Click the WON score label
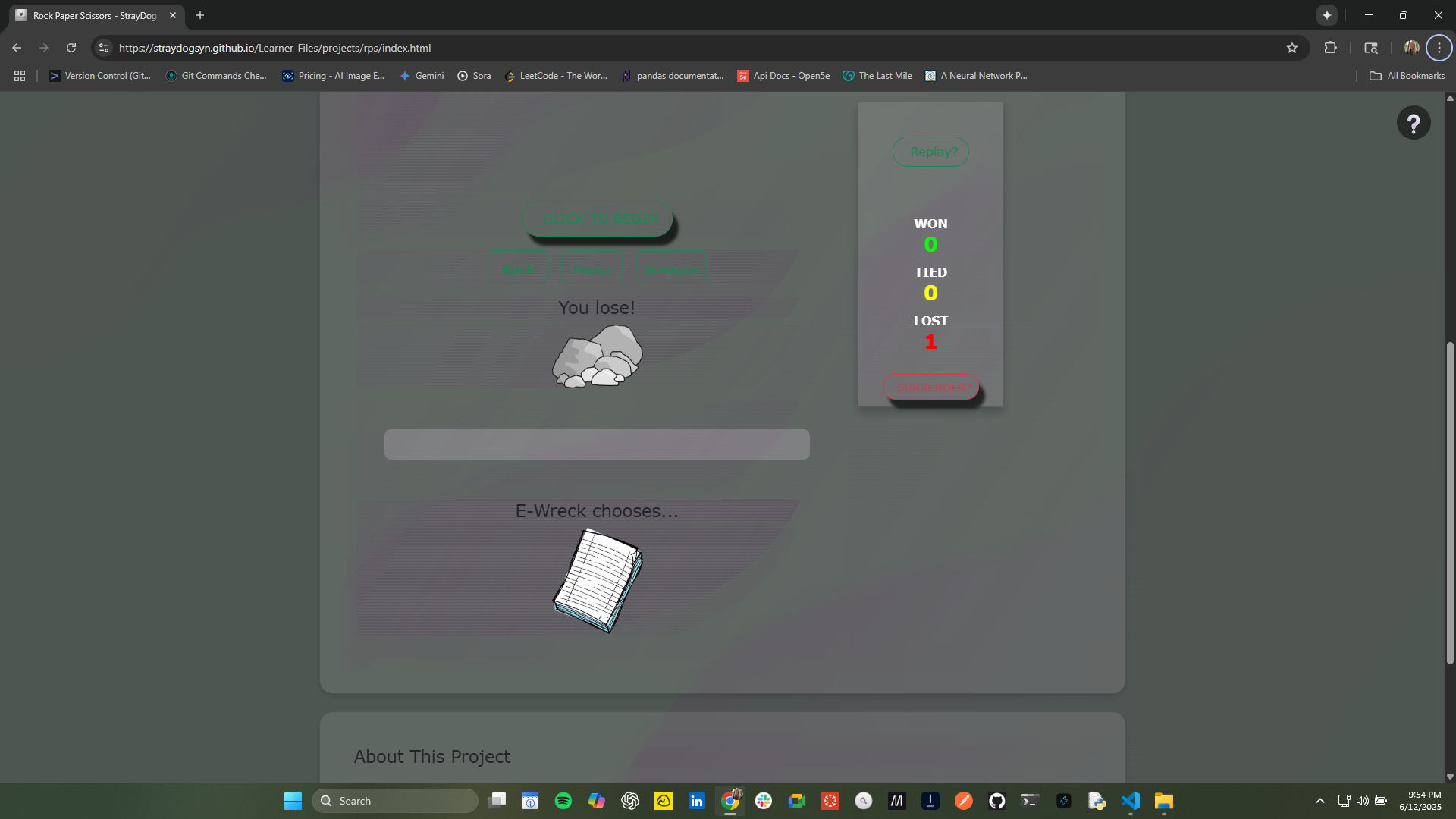The height and width of the screenshot is (819, 1456). click(x=930, y=224)
